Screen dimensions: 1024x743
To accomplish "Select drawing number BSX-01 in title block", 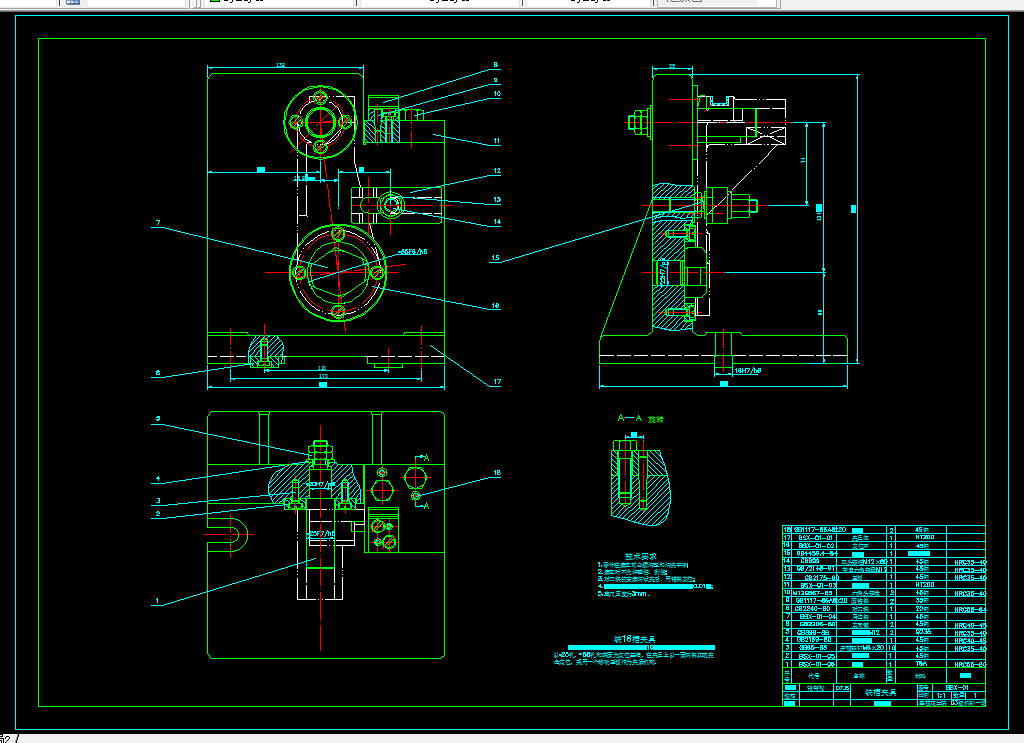I will (x=957, y=688).
